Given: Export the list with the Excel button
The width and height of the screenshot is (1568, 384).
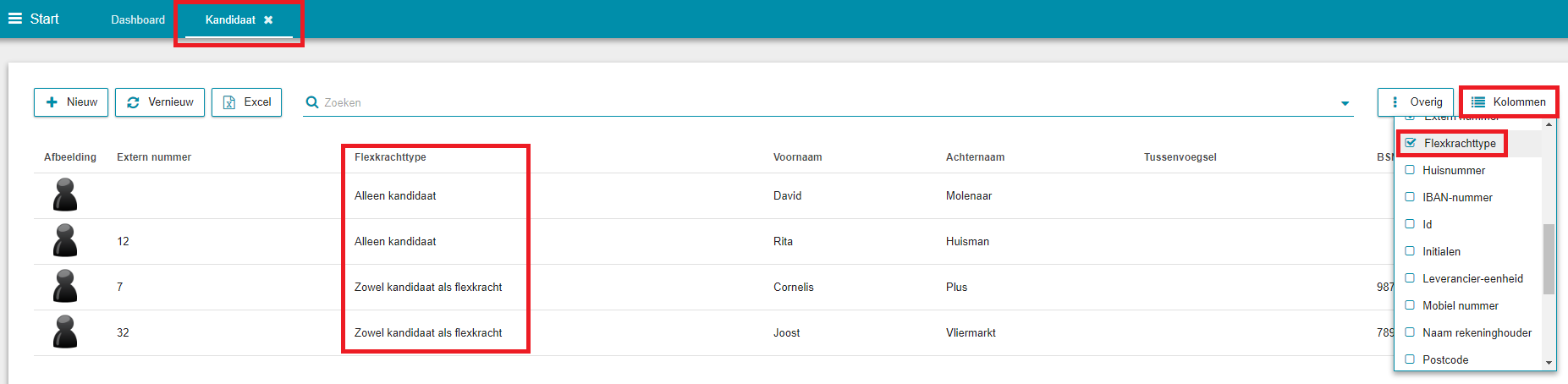Looking at the screenshot, I should pyautogui.click(x=246, y=102).
